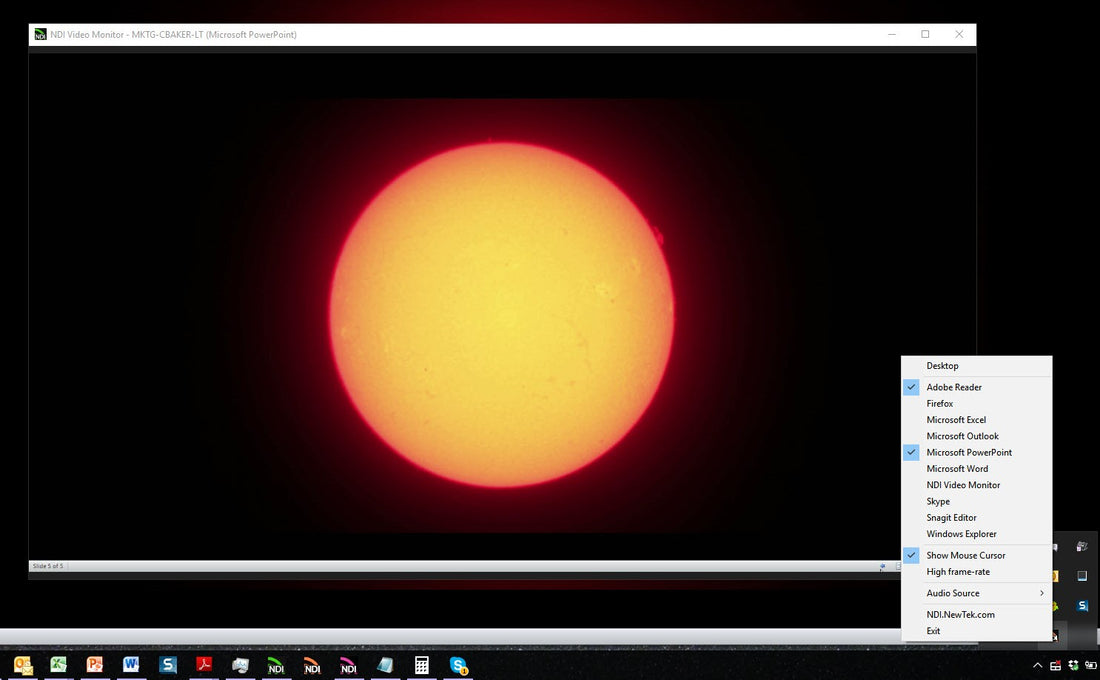Click the Slide 5 of 5 status indicator
Viewport: 1100px width, 680px height.
[x=48, y=567]
